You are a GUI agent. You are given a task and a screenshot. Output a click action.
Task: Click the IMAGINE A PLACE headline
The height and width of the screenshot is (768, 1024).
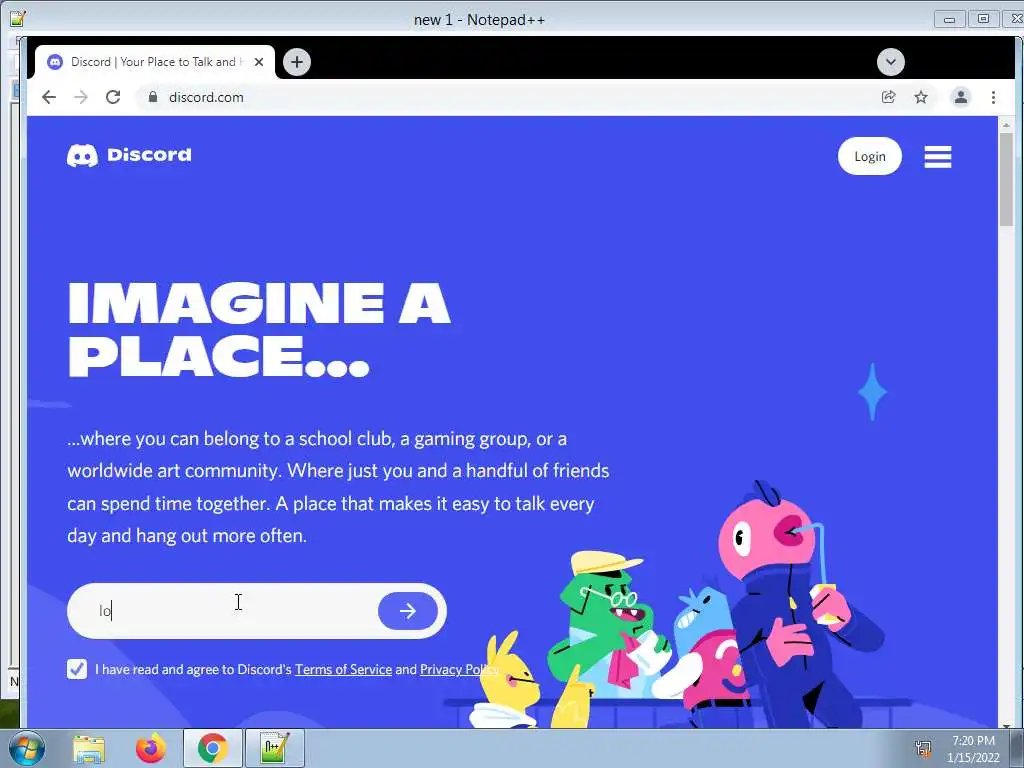tap(259, 330)
